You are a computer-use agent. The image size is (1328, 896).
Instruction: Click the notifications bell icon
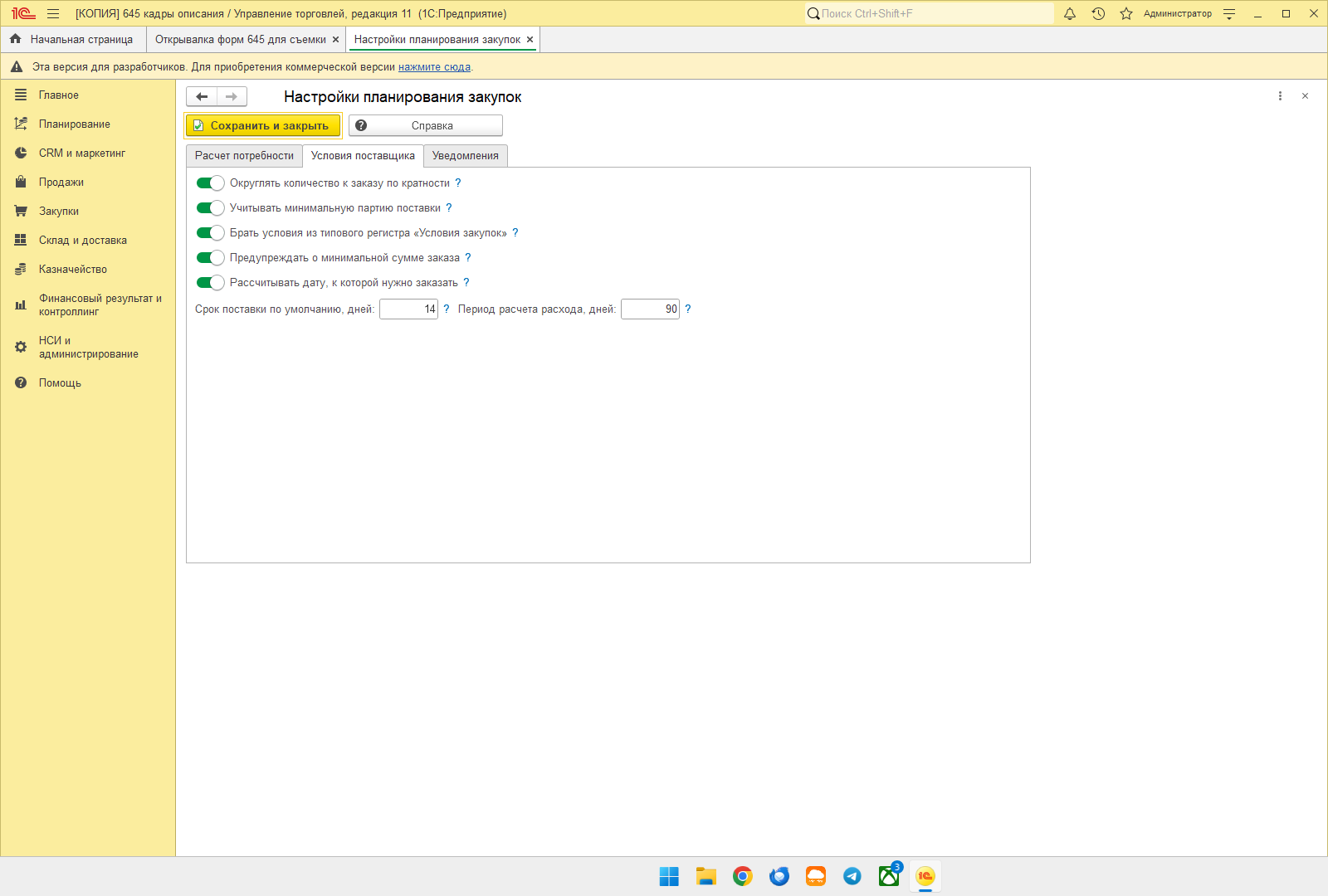coord(1070,13)
